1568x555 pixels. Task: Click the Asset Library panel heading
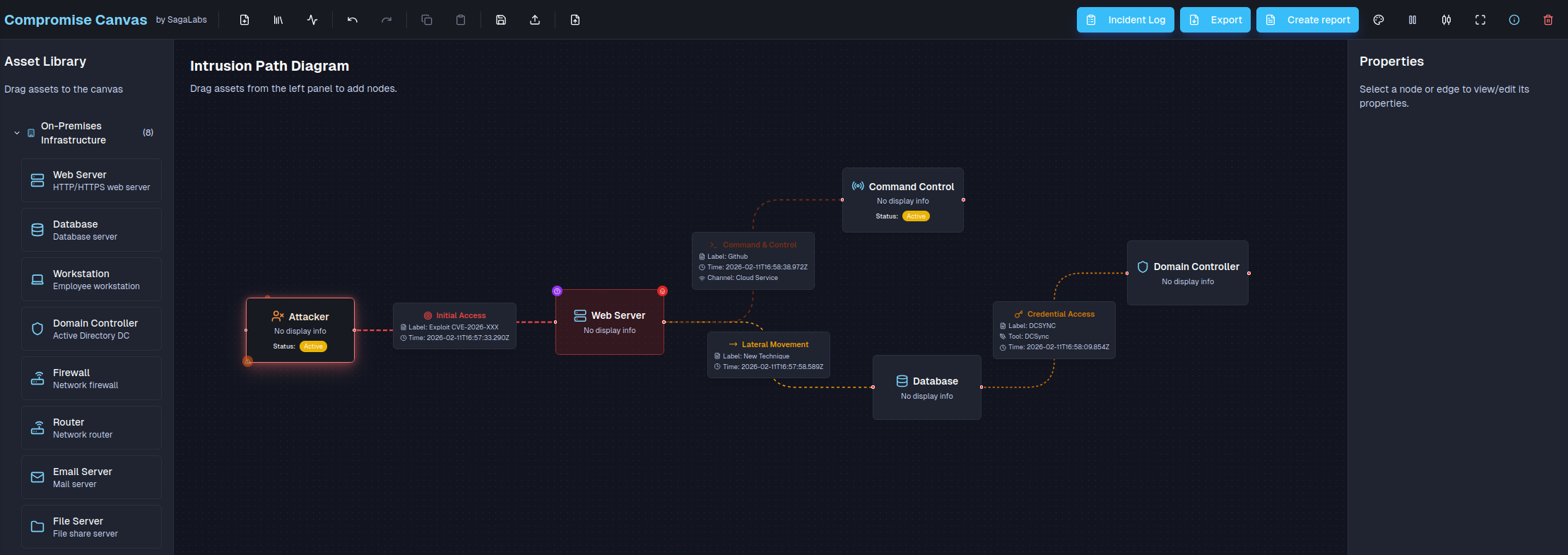click(45, 62)
